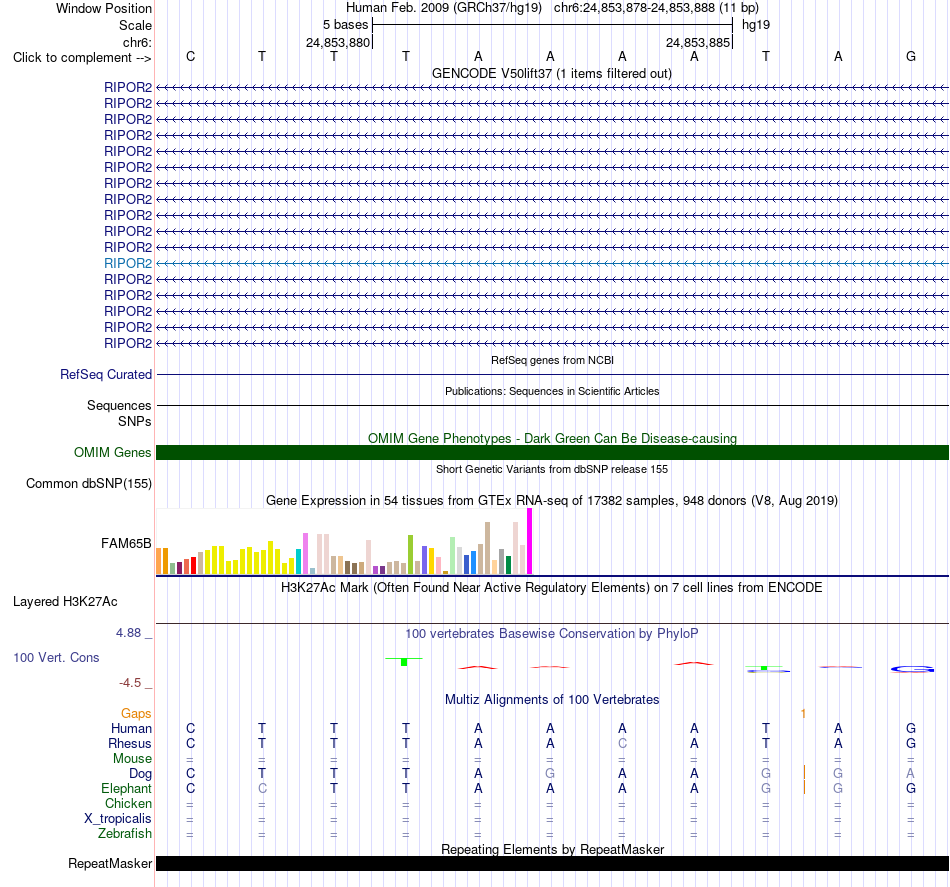The image size is (950, 887).
Task: Click the orange '1' in the Gaps row
Action: (x=803, y=714)
